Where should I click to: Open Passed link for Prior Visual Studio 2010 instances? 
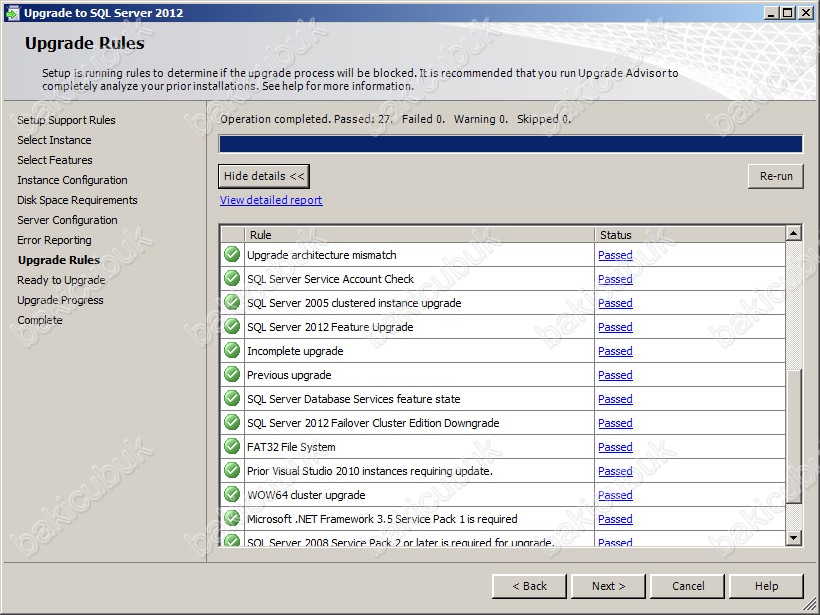pos(615,472)
